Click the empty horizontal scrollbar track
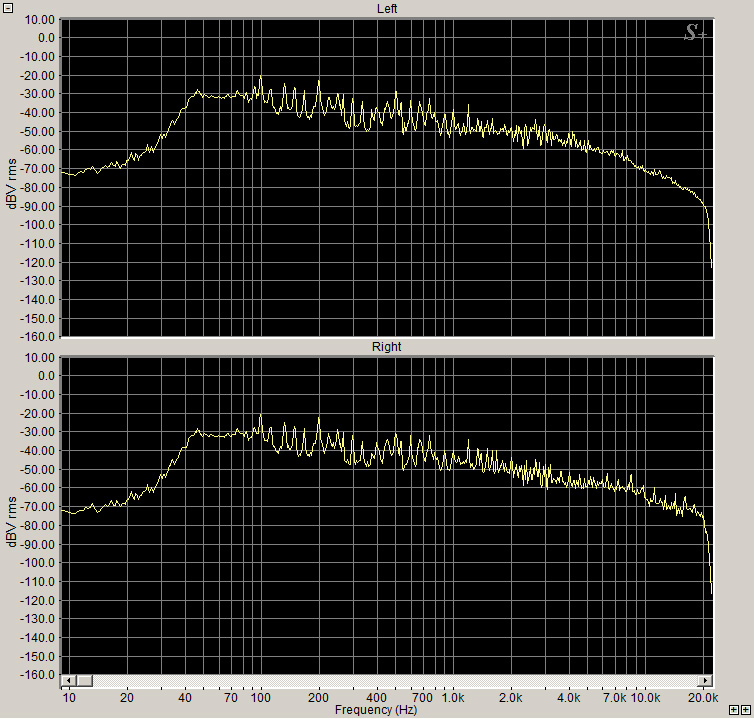Image resolution: width=754 pixels, height=719 pixels. [400, 681]
